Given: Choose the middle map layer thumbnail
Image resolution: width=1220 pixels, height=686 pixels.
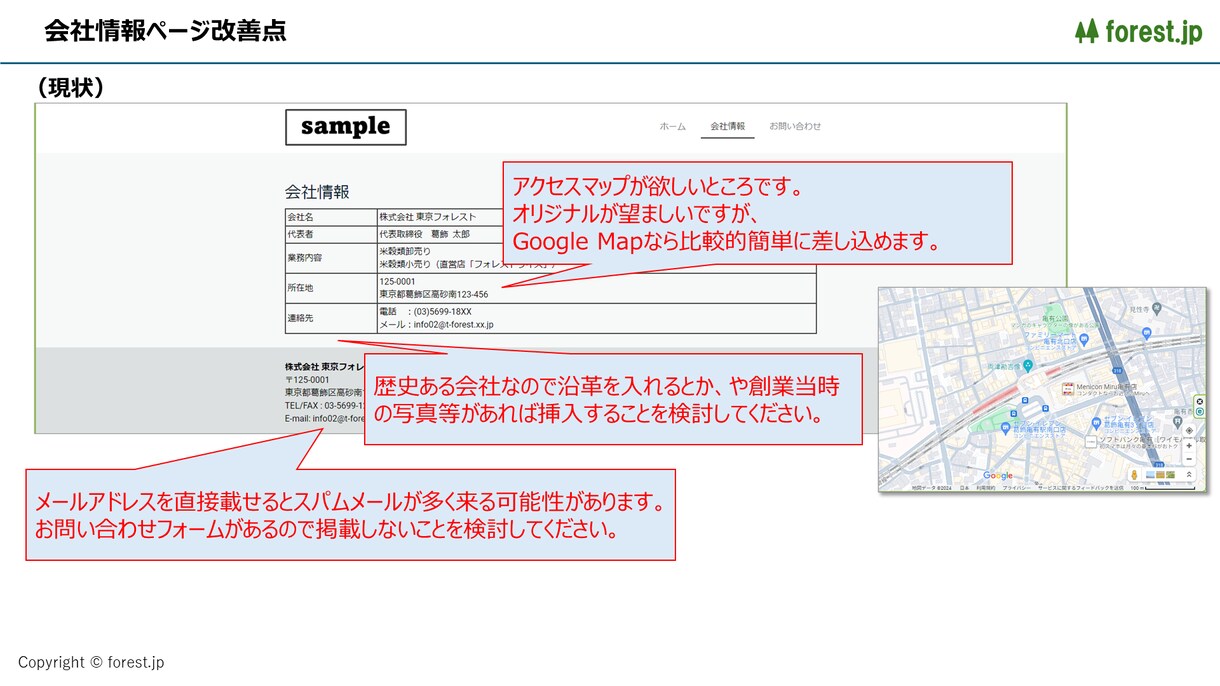Looking at the screenshot, I should click(x=1160, y=475).
